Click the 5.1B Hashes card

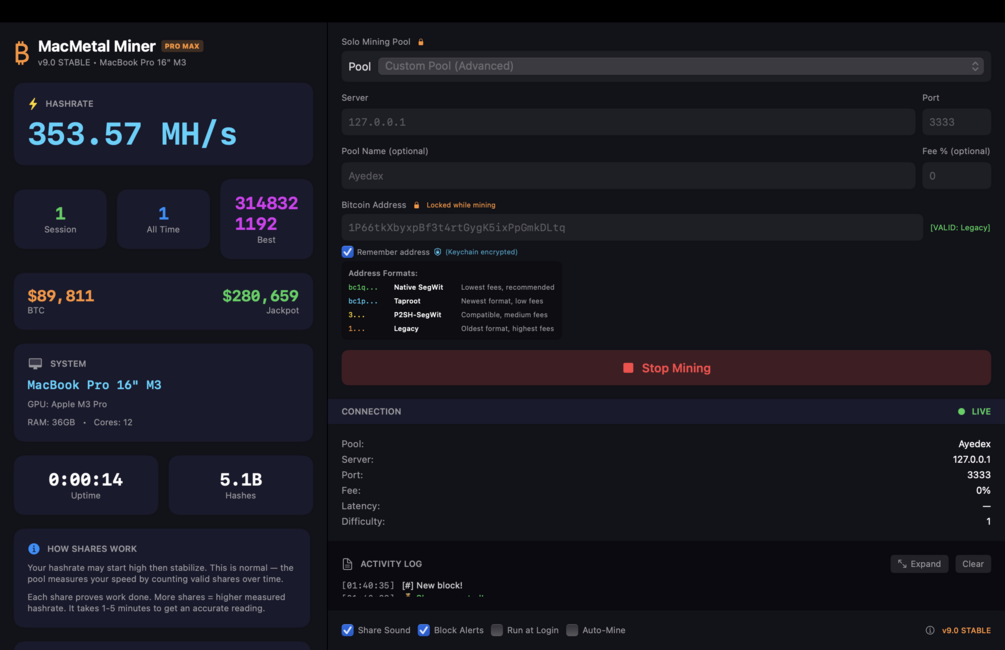(x=240, y=485)
